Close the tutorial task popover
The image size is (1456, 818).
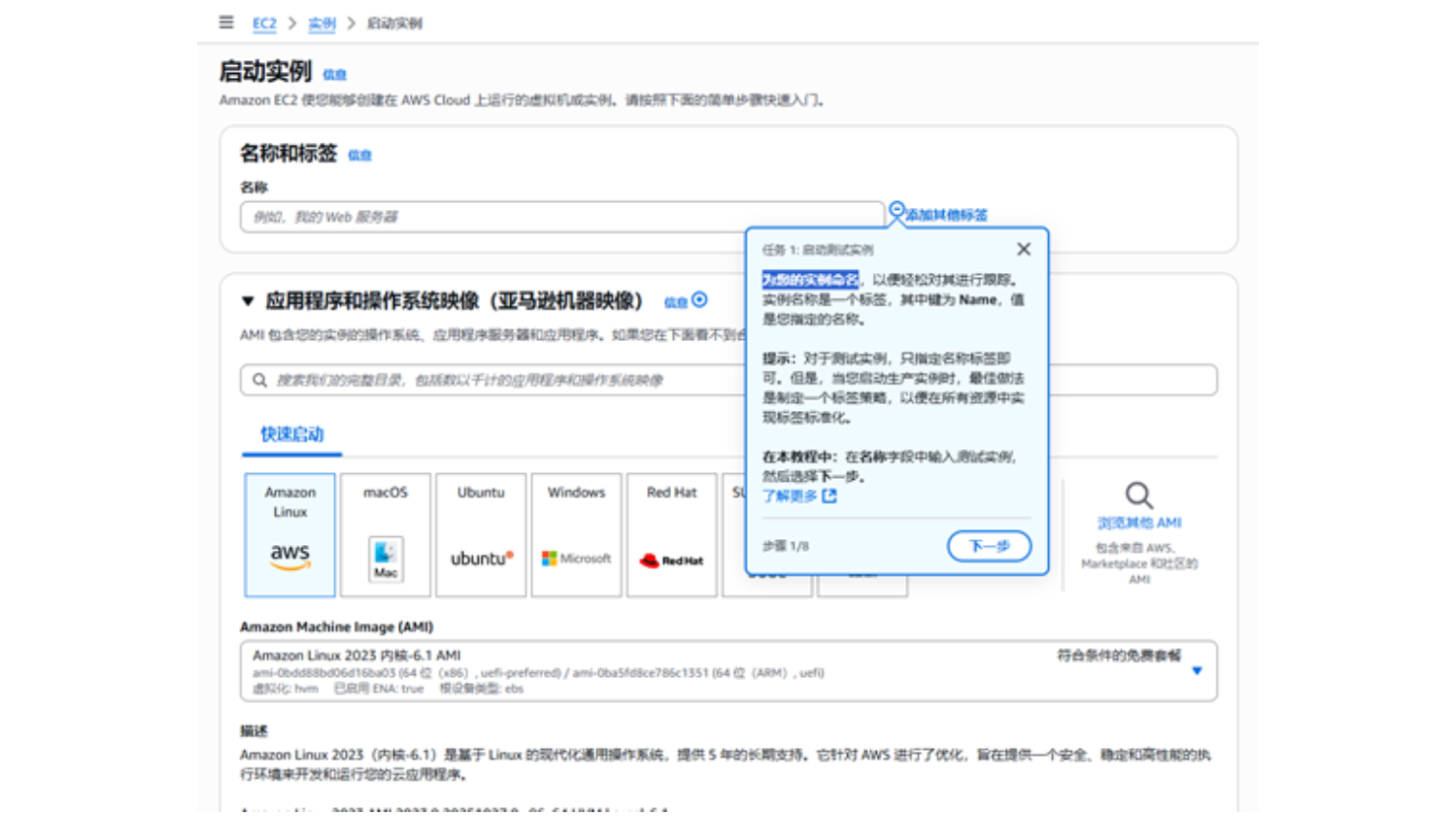click(1024, 249)
